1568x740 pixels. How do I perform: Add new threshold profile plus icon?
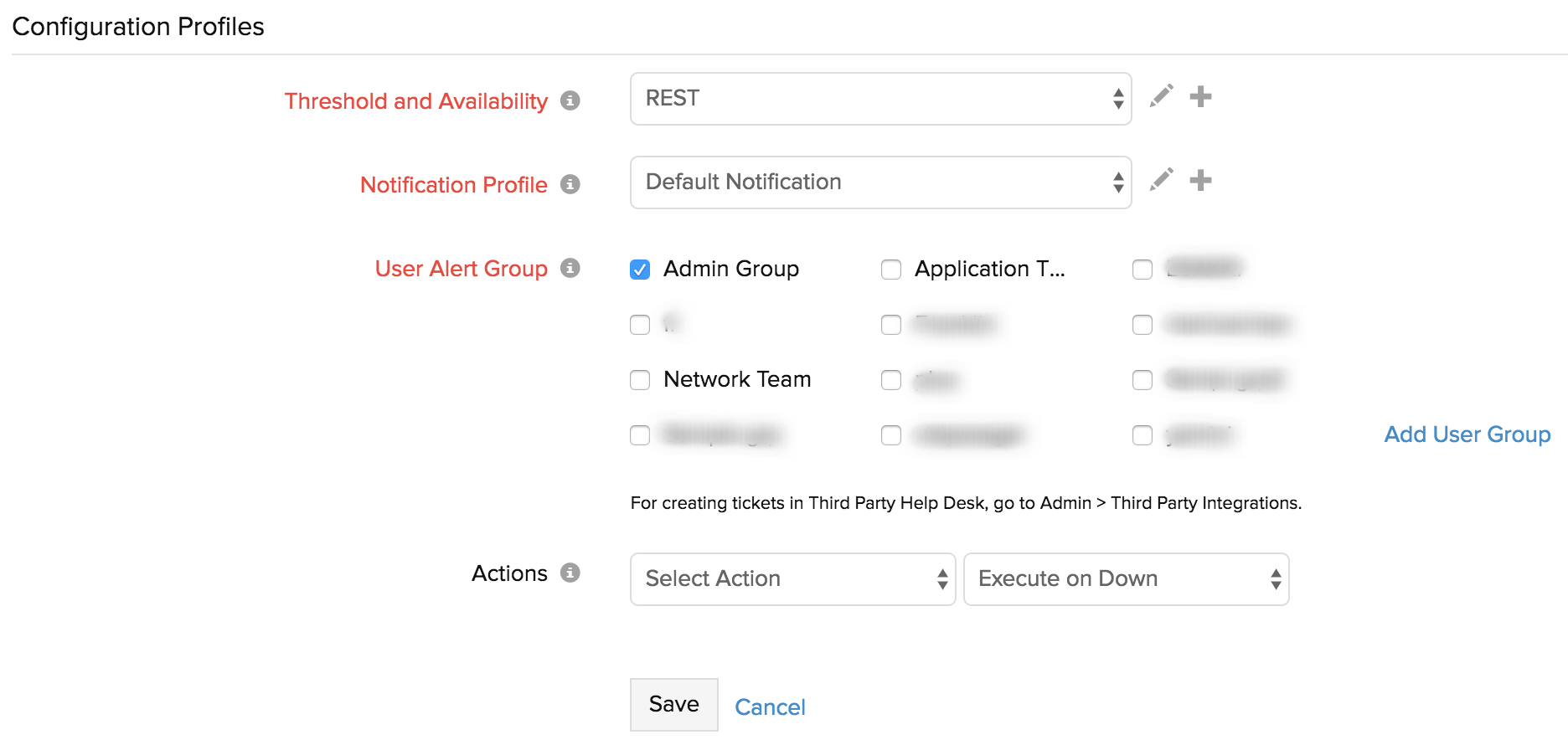coord(1200,96)
